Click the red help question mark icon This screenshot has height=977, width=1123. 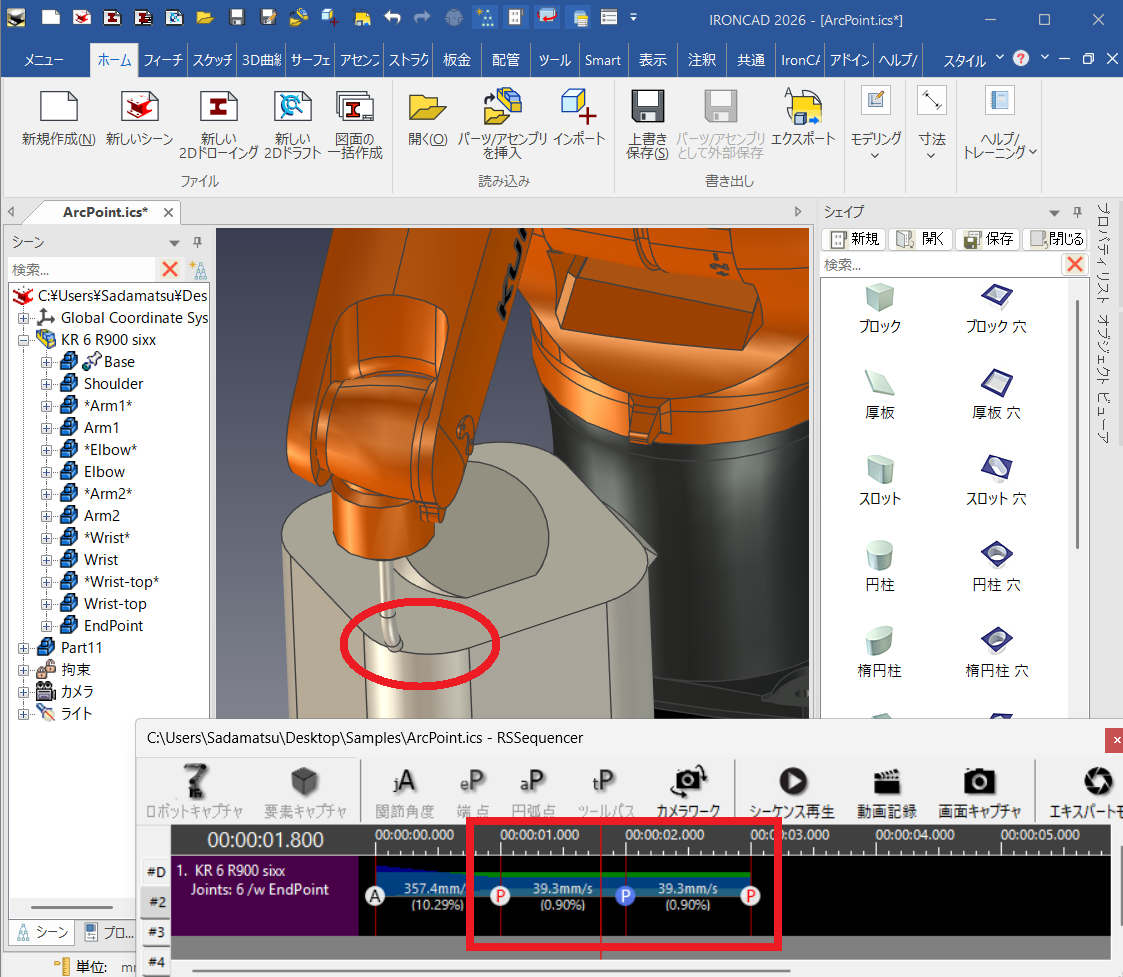1021,59
